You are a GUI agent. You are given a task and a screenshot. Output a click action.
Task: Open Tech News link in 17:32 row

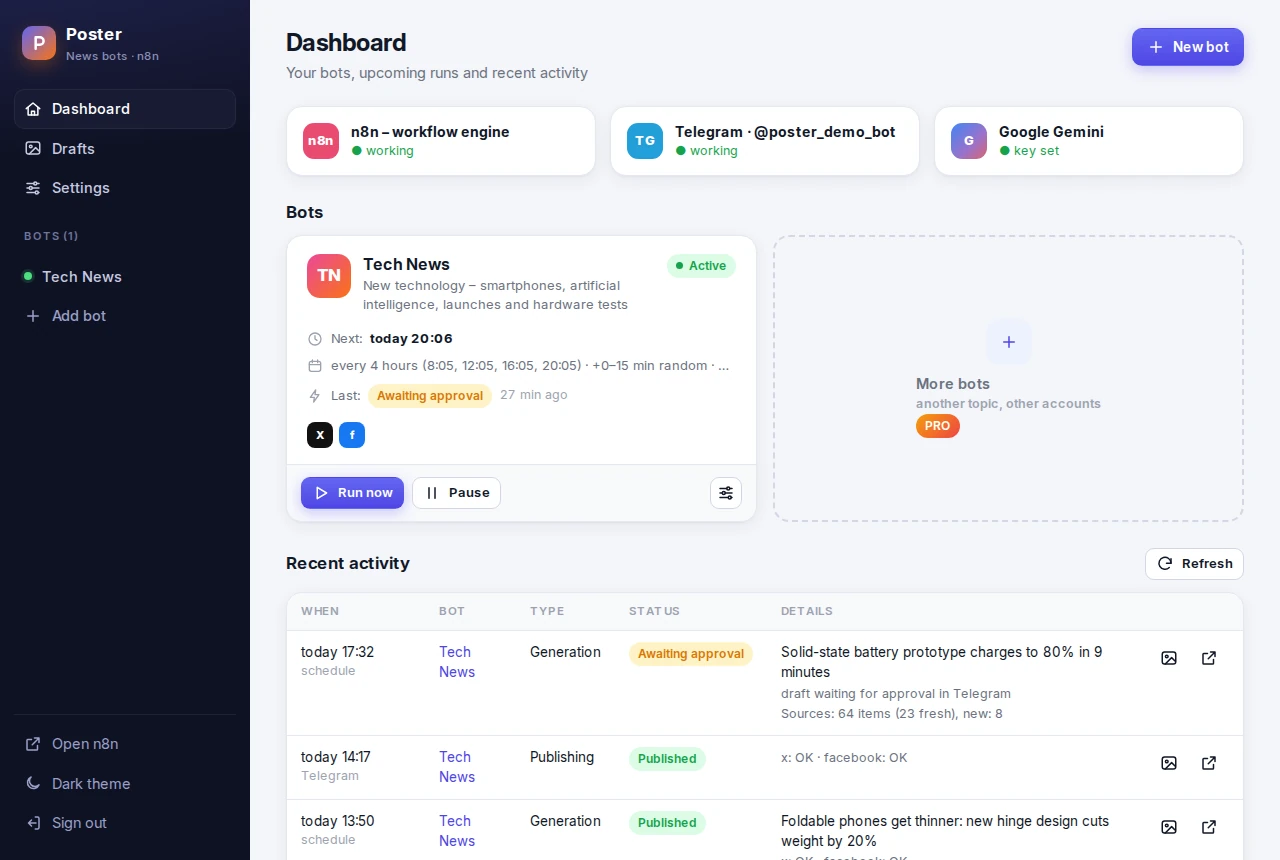[x=456, y=662]
